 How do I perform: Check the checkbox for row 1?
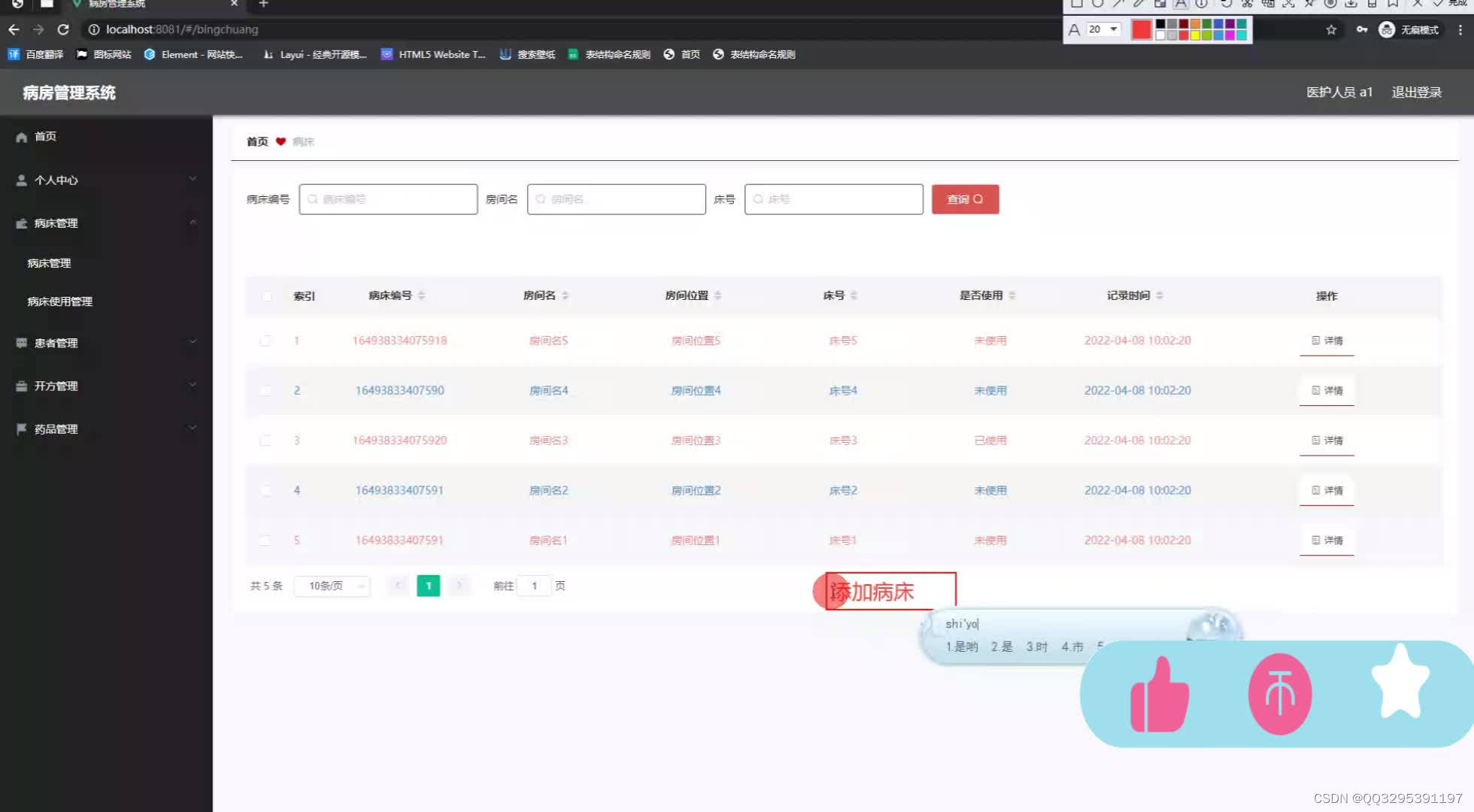tap(266, 341)
